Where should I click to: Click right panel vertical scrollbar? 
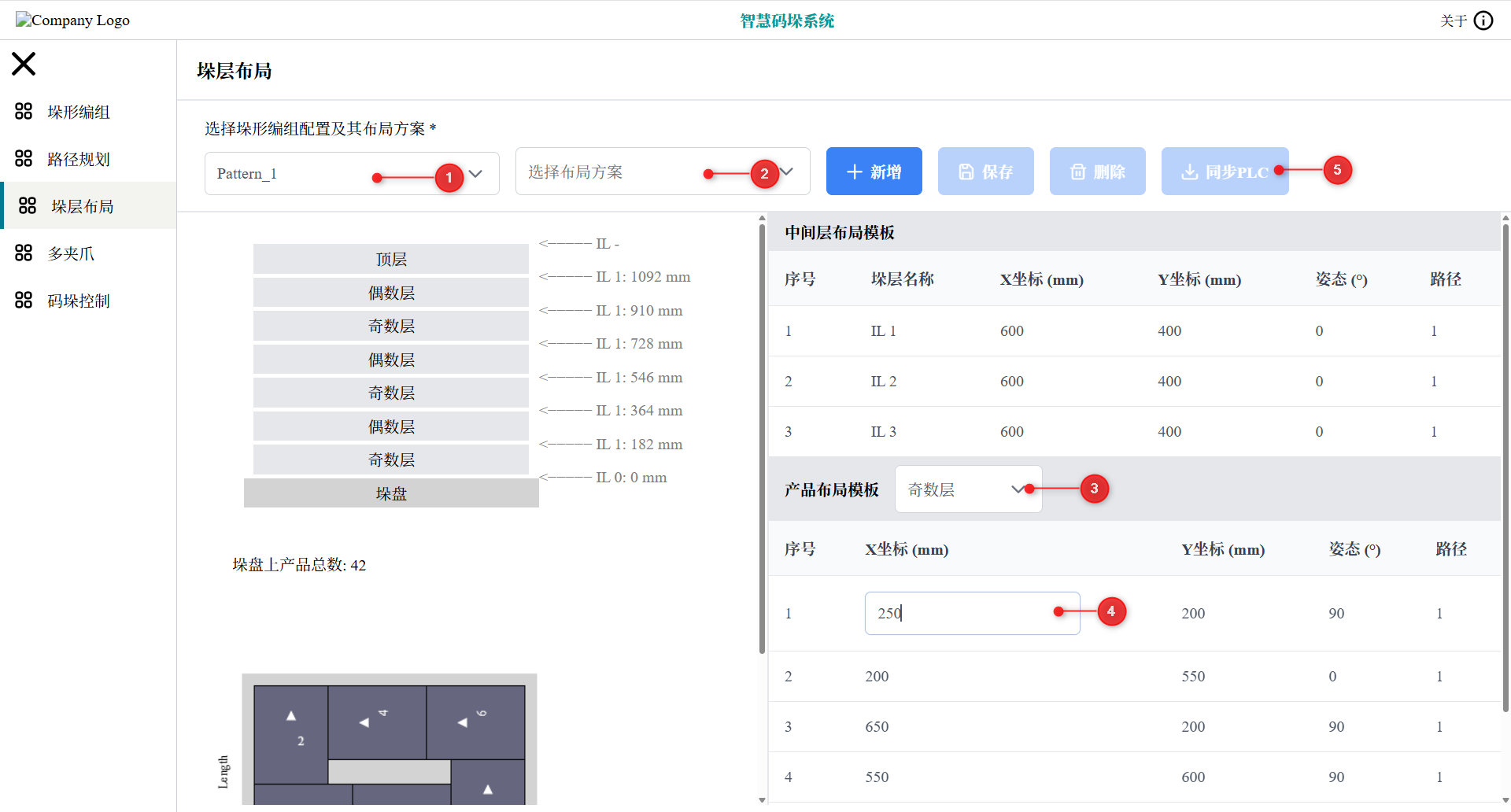point(1505,468)
